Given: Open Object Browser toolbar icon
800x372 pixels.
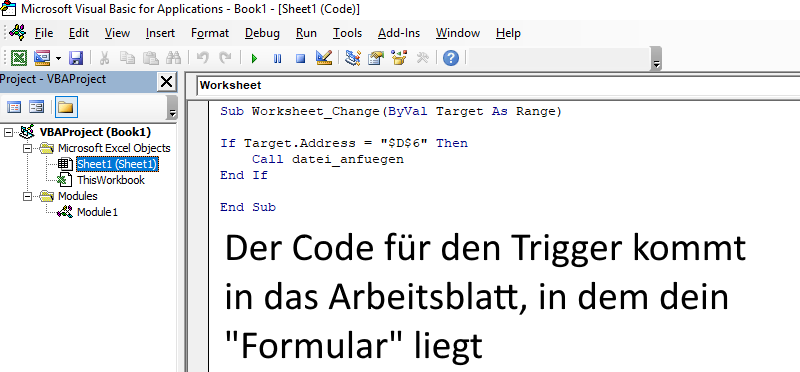Looking at the screenshot, I should [x=399, y=58].
